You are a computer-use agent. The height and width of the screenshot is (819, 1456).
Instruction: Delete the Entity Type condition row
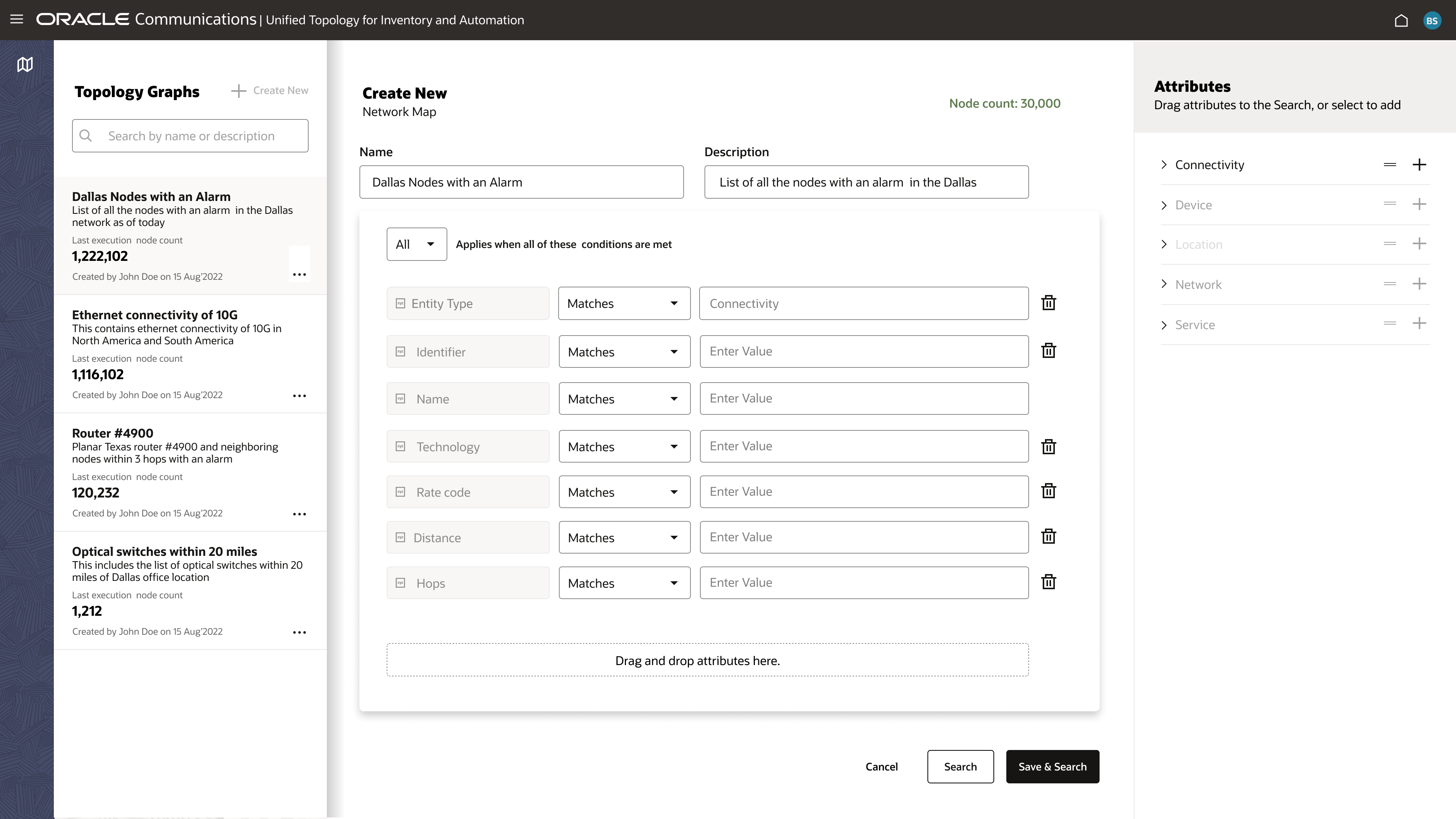coord(1048,303)
